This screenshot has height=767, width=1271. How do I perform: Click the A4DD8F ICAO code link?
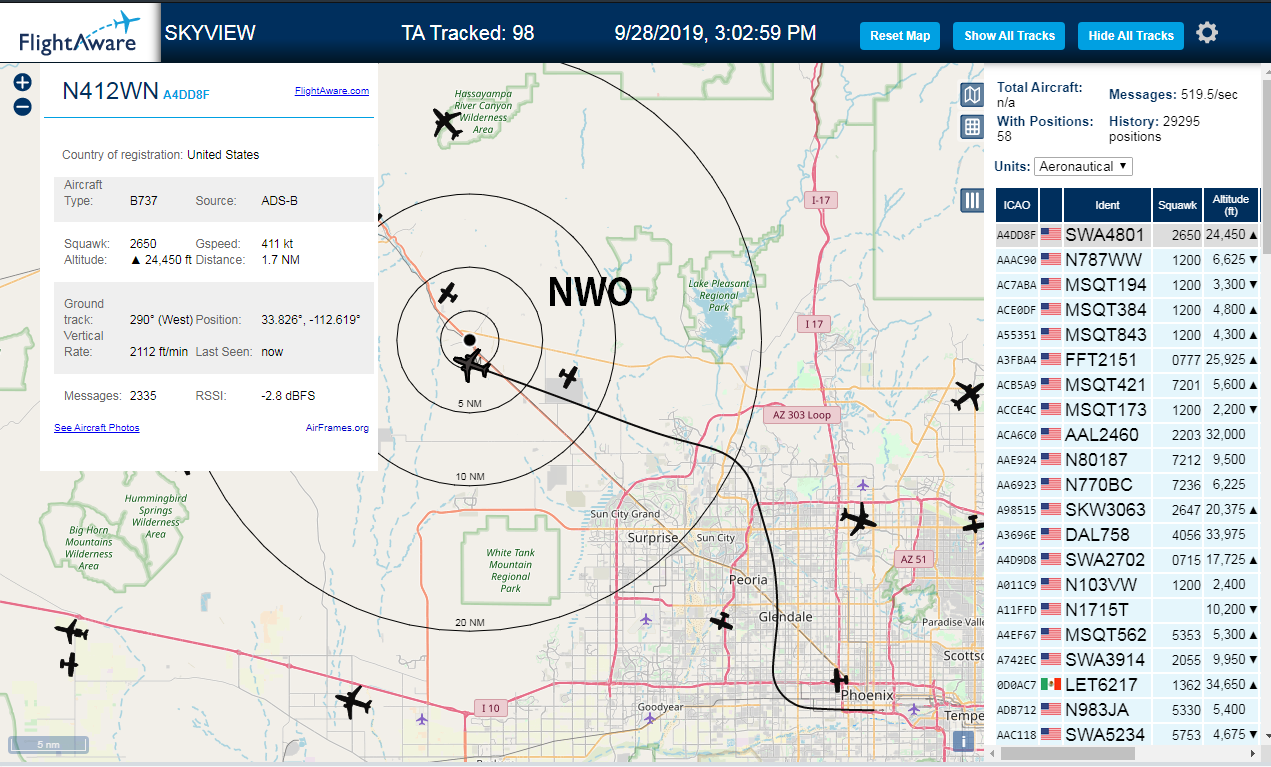(186, 95)
